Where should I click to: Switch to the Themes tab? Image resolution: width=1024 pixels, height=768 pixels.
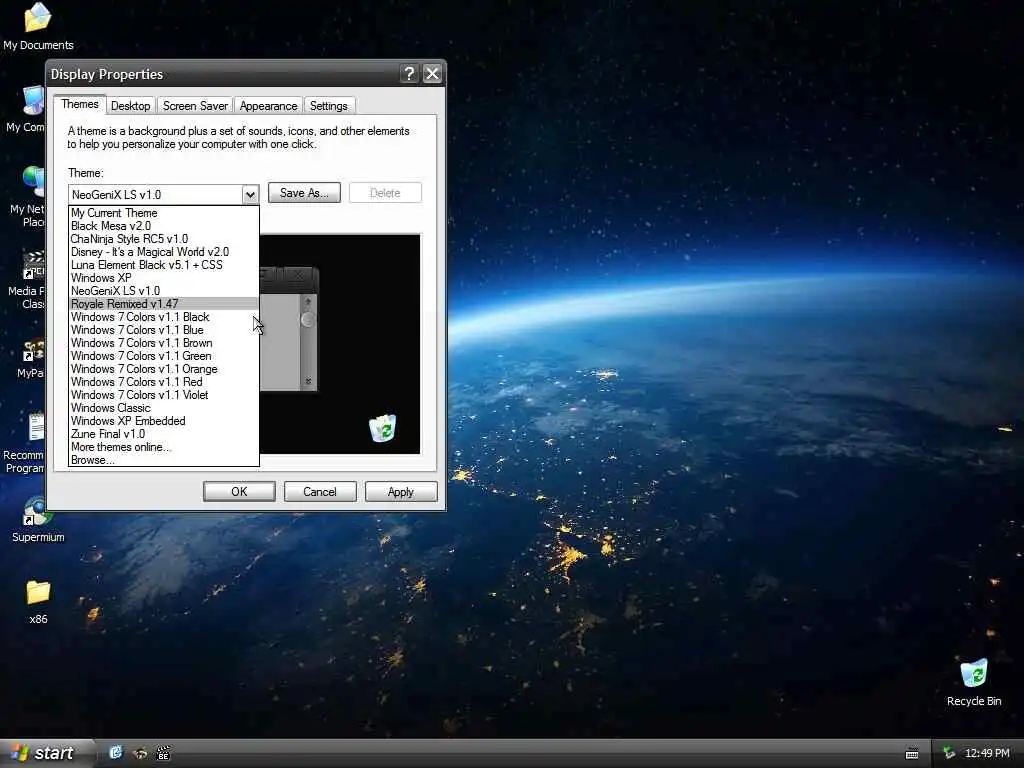pos(80,104)
